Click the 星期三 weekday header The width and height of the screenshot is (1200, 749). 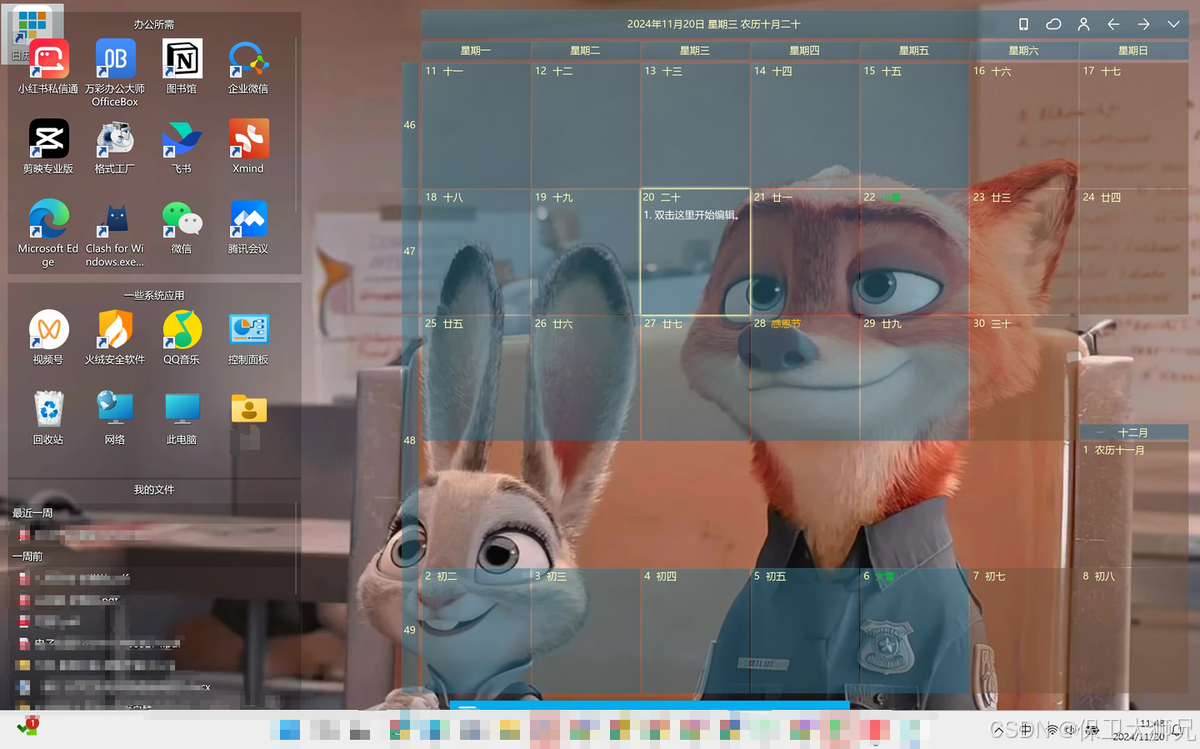695,51
